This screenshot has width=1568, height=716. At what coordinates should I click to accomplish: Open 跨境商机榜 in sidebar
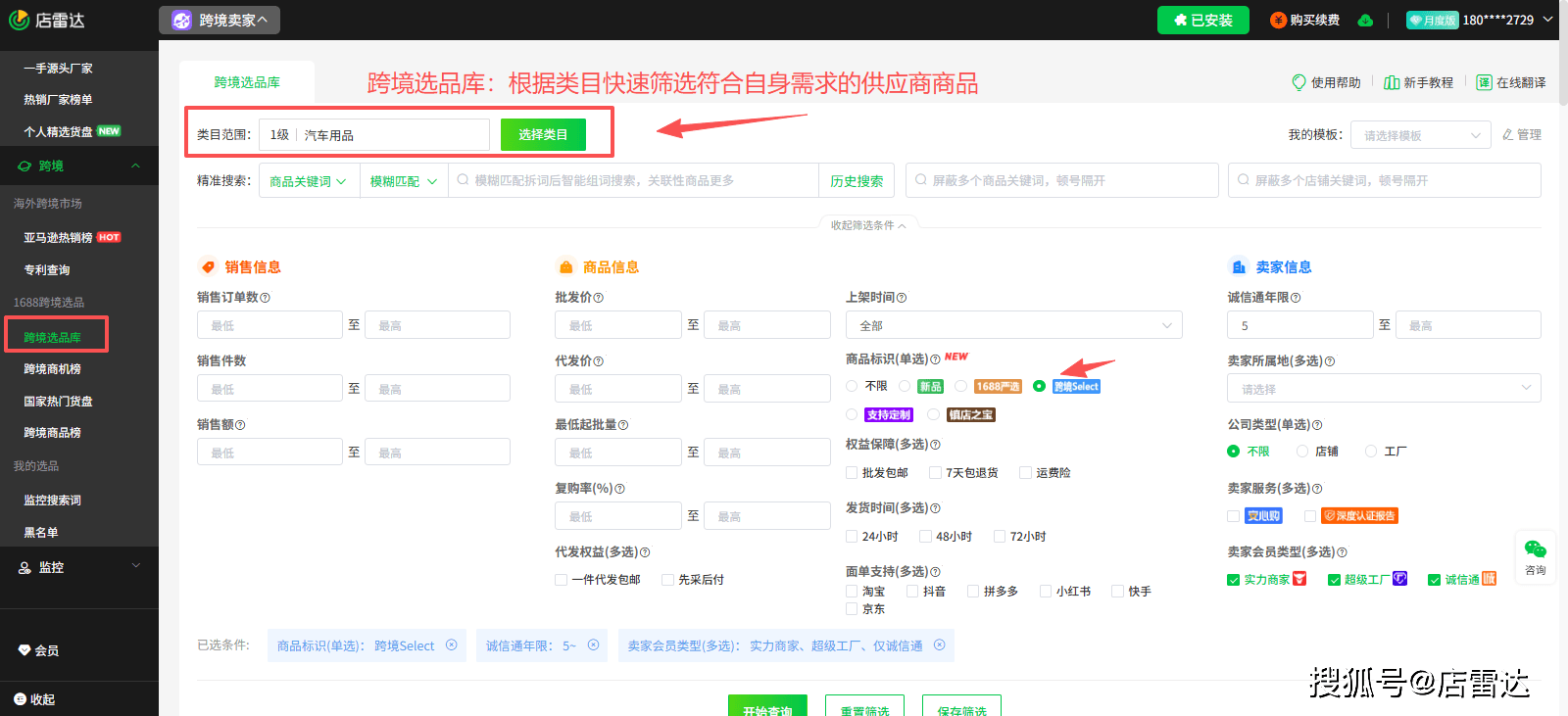tap(52, 369)
